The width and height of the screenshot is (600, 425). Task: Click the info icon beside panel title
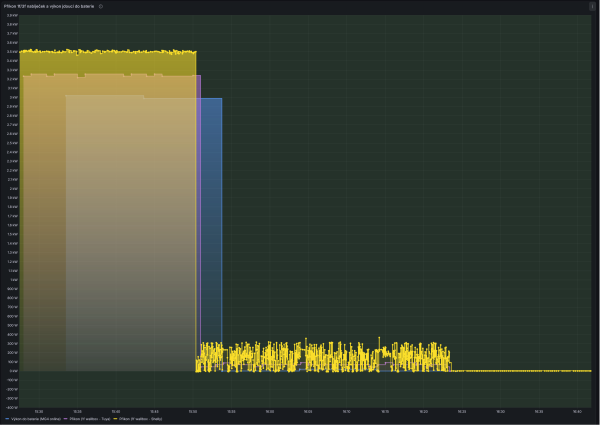[x=101, y=7]
